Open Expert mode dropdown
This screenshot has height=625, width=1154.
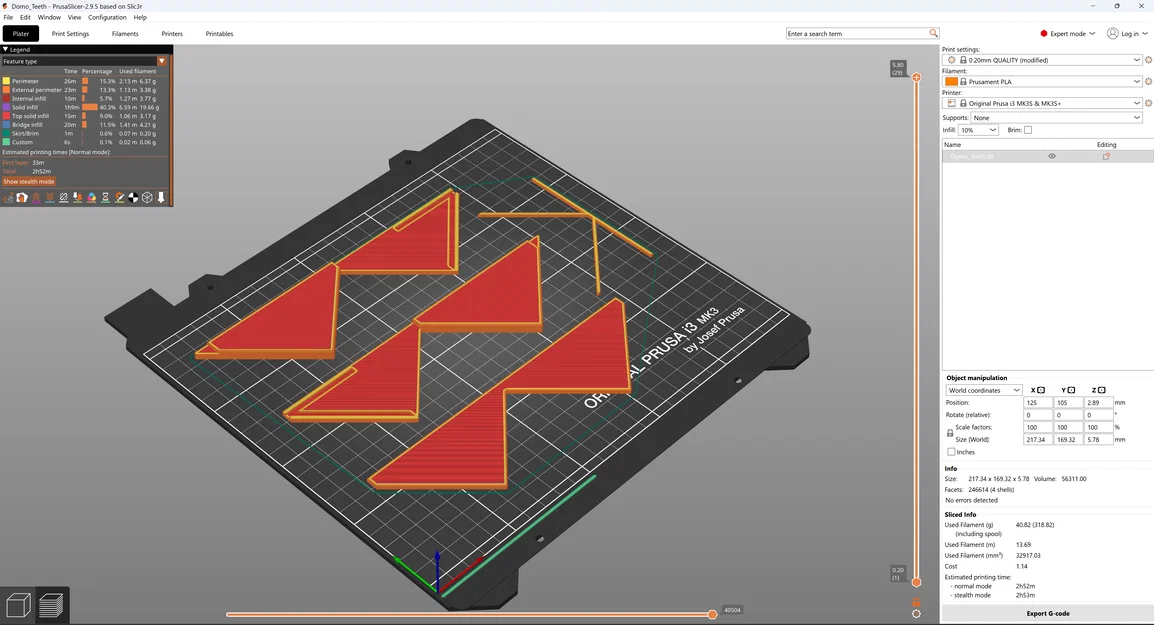coord(1068,33)
